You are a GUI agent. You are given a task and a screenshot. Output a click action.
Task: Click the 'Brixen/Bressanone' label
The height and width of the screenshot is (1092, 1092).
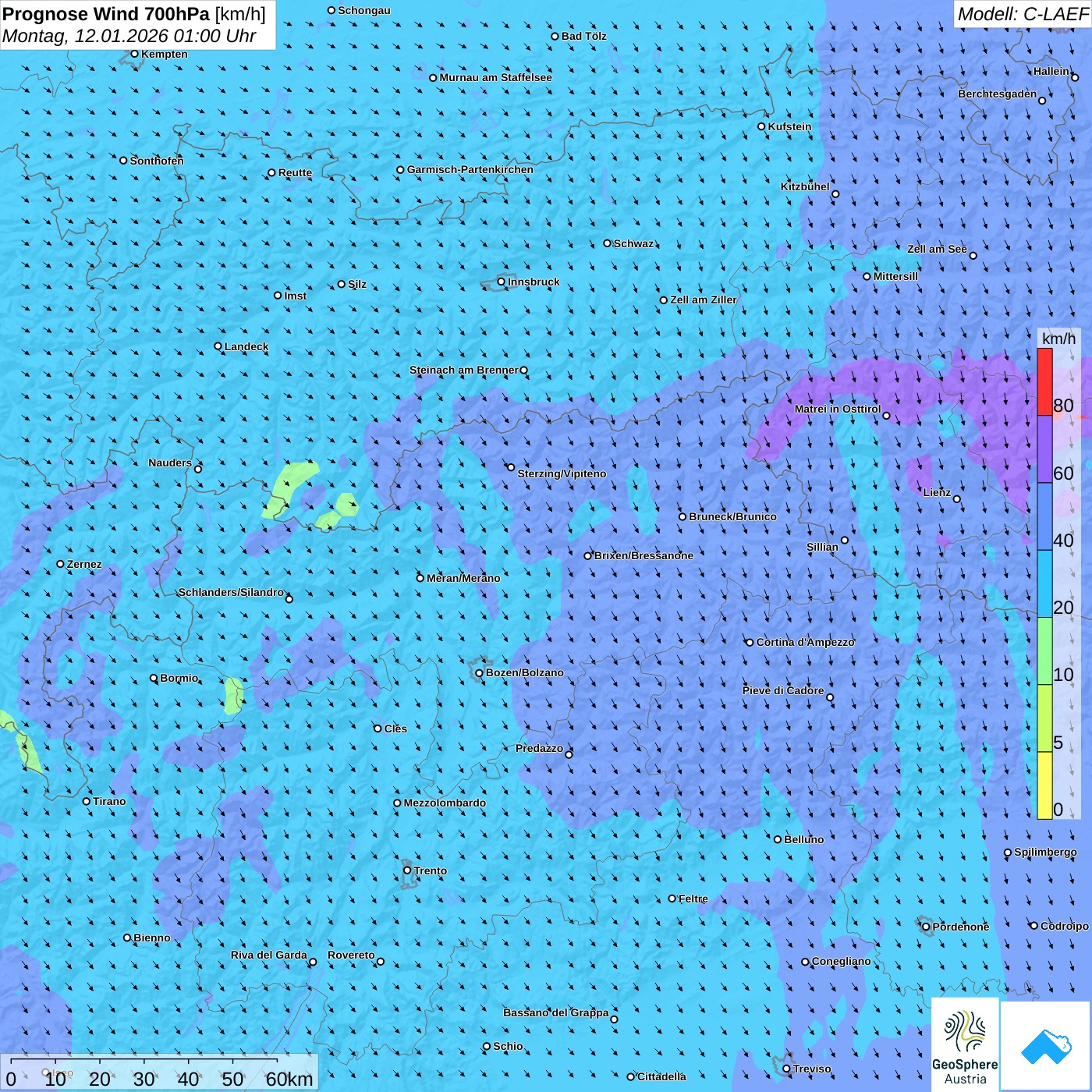coord(643,555)
